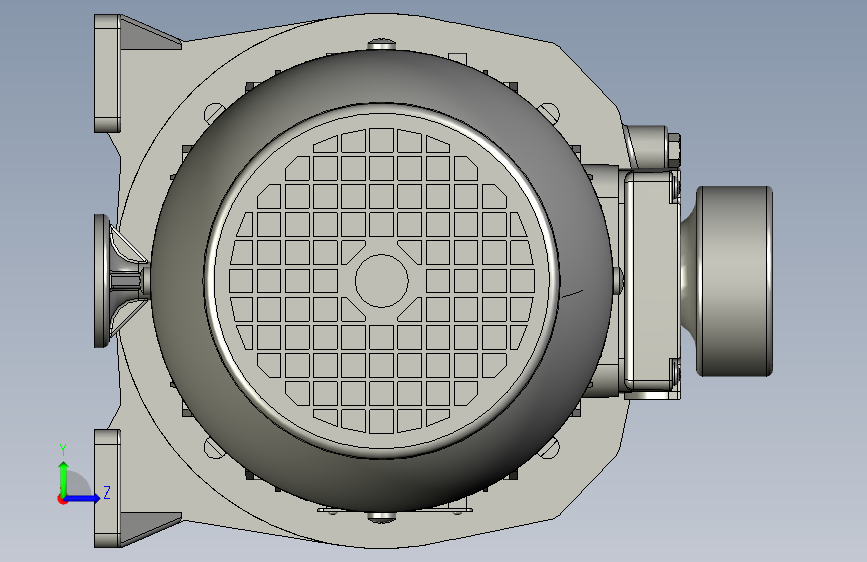This screenshot has height=562, width=867.
Task: Select the round flange on the model's left side
Action: click(101, 281)
